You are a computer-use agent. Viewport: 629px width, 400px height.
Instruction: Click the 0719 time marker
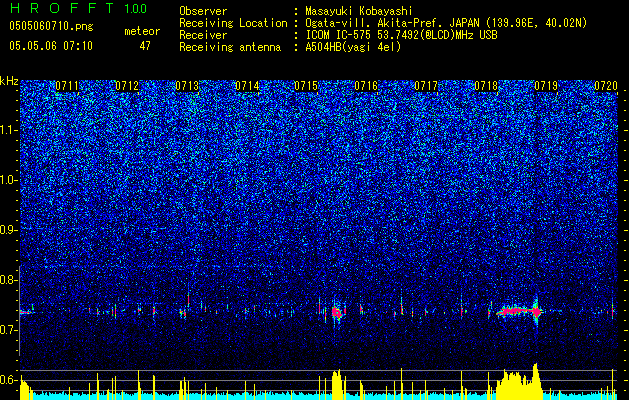pyautogui.click(x=546, y=86)
